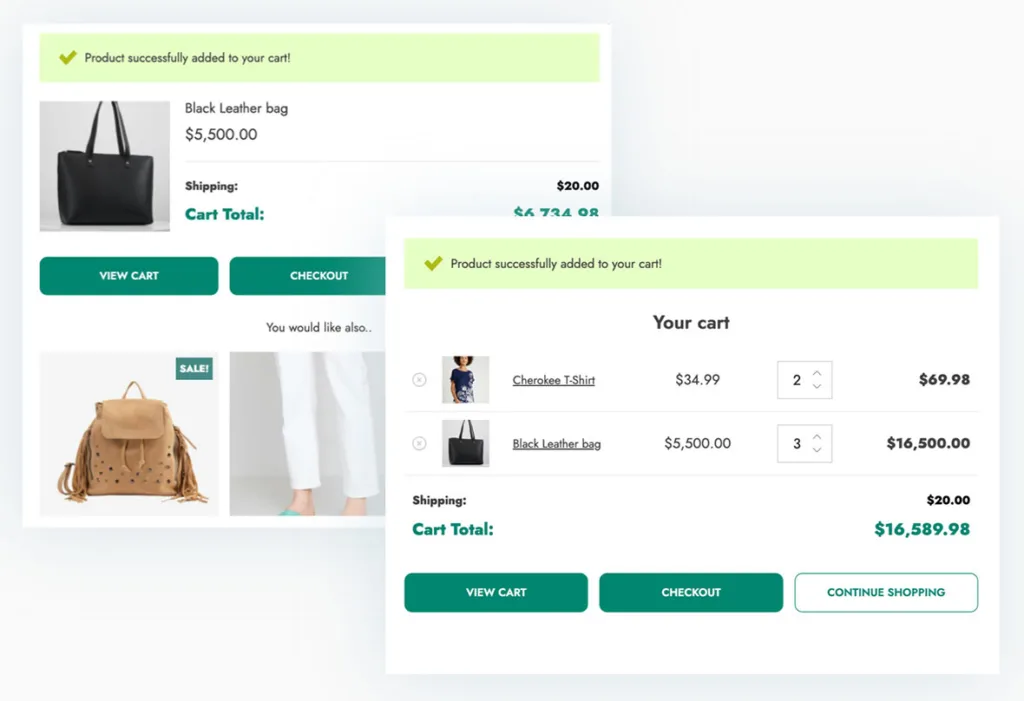This screenshot has height=701, width=1024.
Task: Increase Black Leather bag quantity with up arrow
Action: [817, 437]
